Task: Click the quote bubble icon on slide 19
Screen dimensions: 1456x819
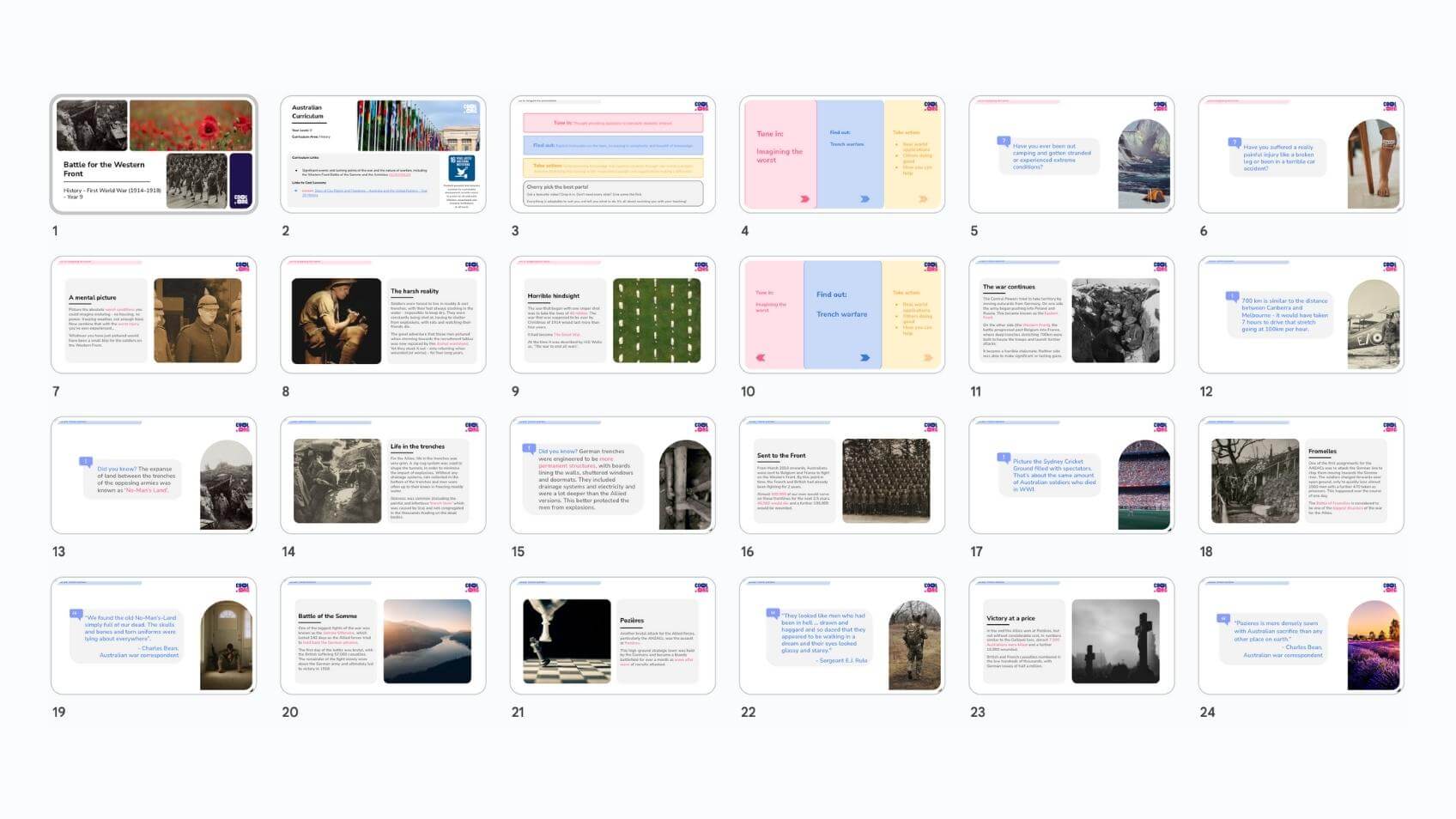Action: (x=76, y=614)
